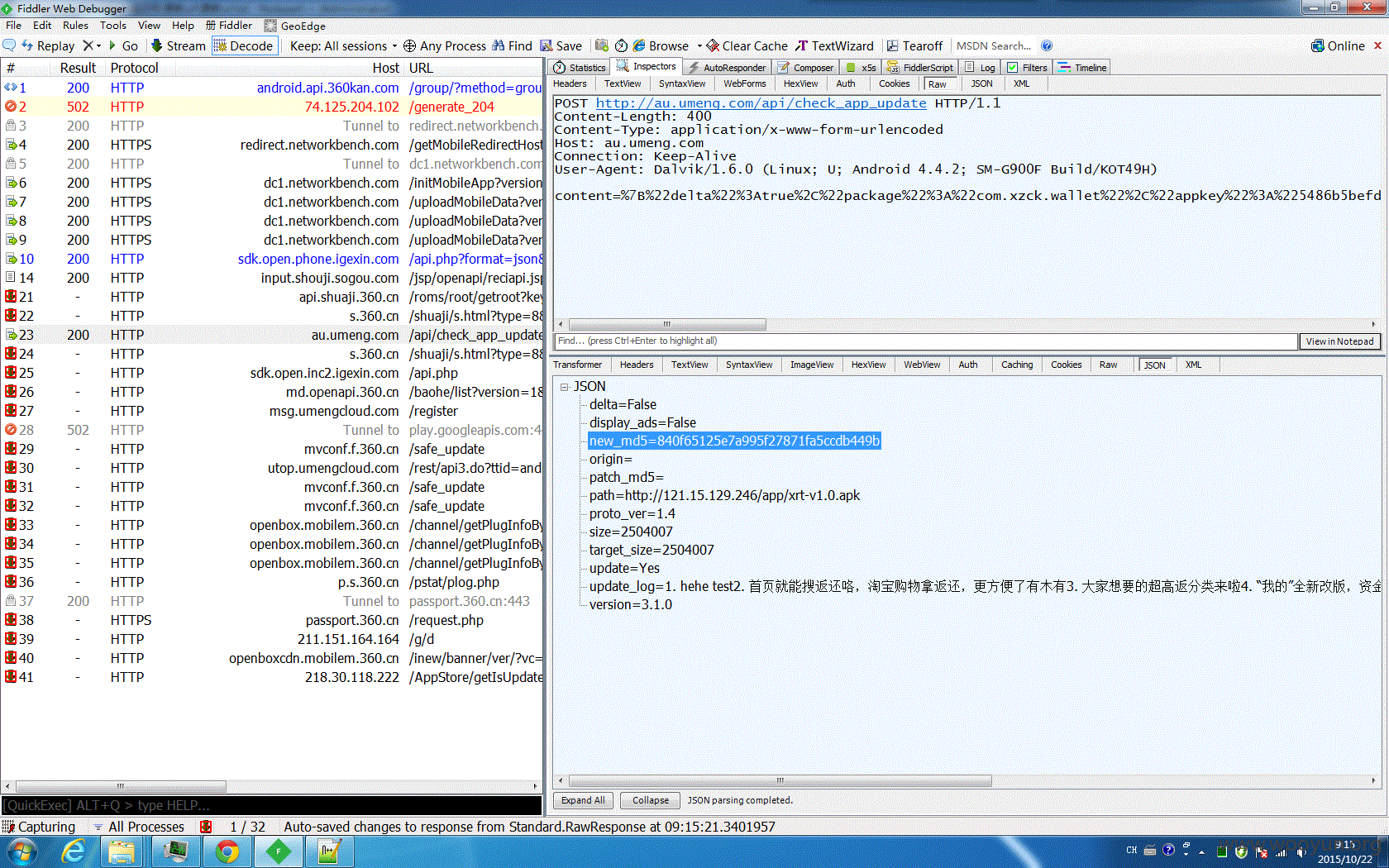Open the Fiddler menu item
This screenshot has height=868, width=1389.
pyautogui.click(x=229, y=26)
